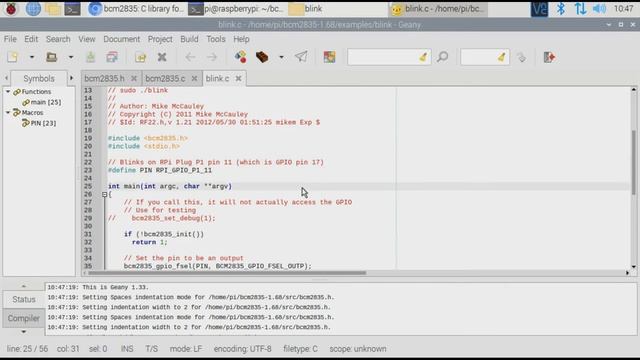Click the Bluetooth tray icon
Image resolution: width=640 pixels, height=360 pixels.
point(561,9)
